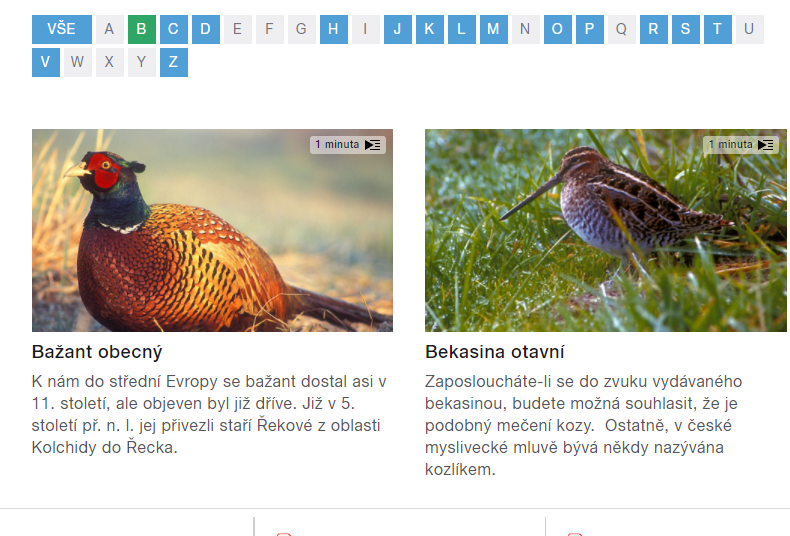Image resolution: width=790 pixels, height=536 pixels.
Task: Select letter V filter
Action: tap(46, 62)
